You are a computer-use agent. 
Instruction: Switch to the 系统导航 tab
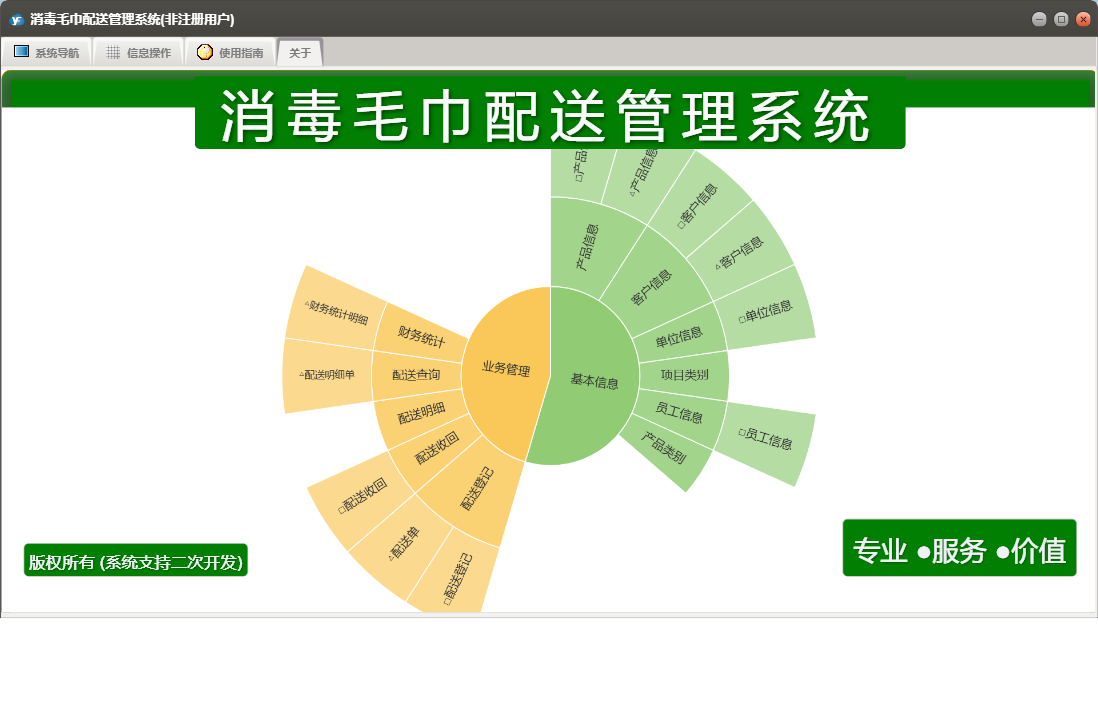click(x=47, y=53)
